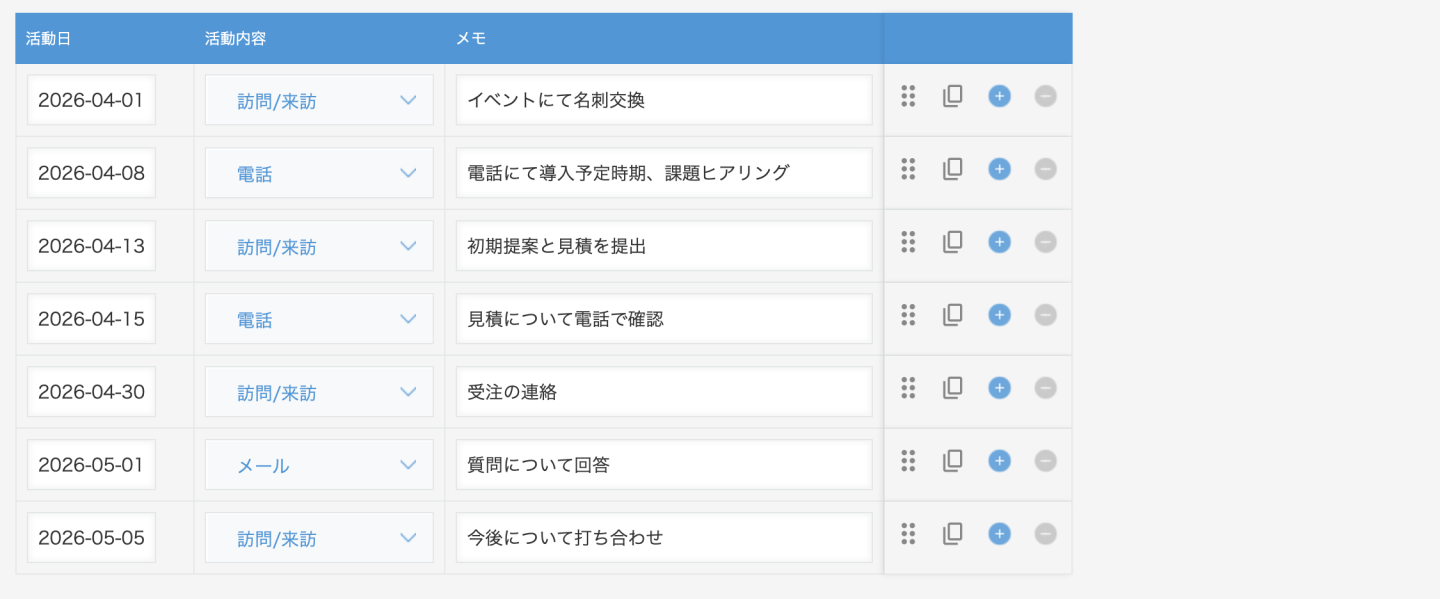The width and height of the screenshot is (1440, 599).
Task: Copy the 2026-04-08 activity row
Action: coord(952,169)
